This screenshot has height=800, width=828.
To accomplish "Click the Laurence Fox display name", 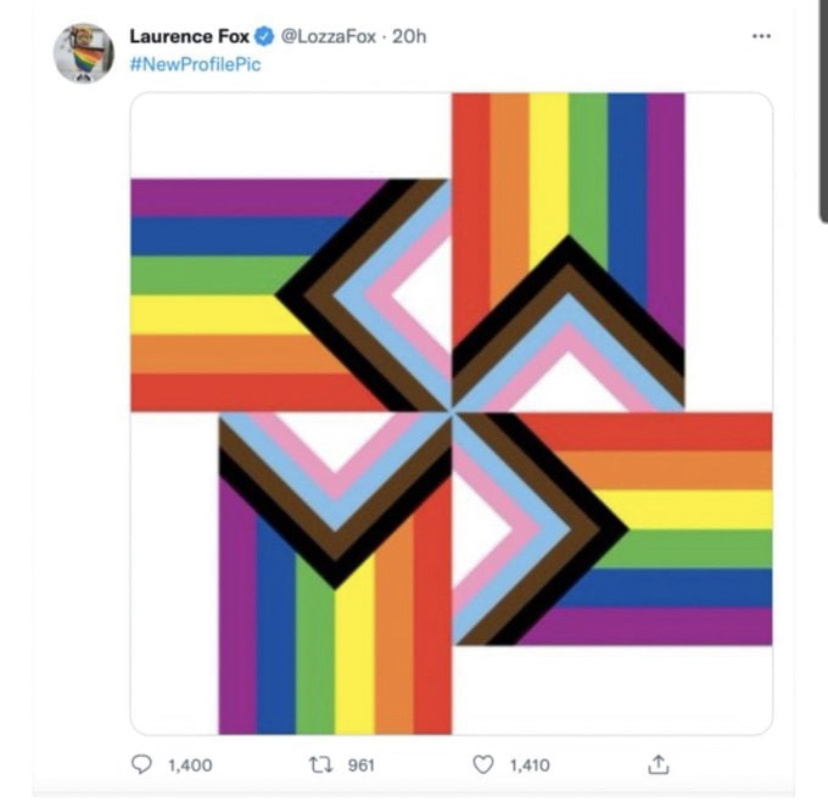I will click(190, 37).
